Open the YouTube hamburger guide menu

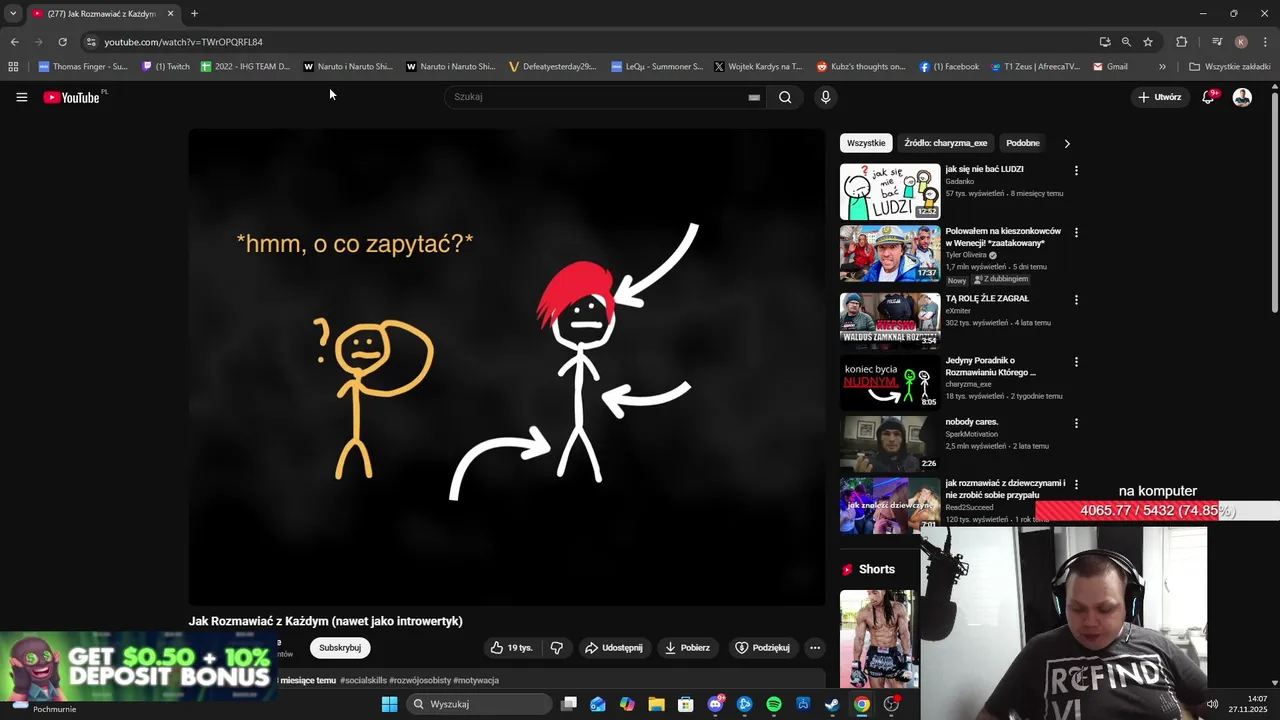pyautogui.click(x=21, y=97)
